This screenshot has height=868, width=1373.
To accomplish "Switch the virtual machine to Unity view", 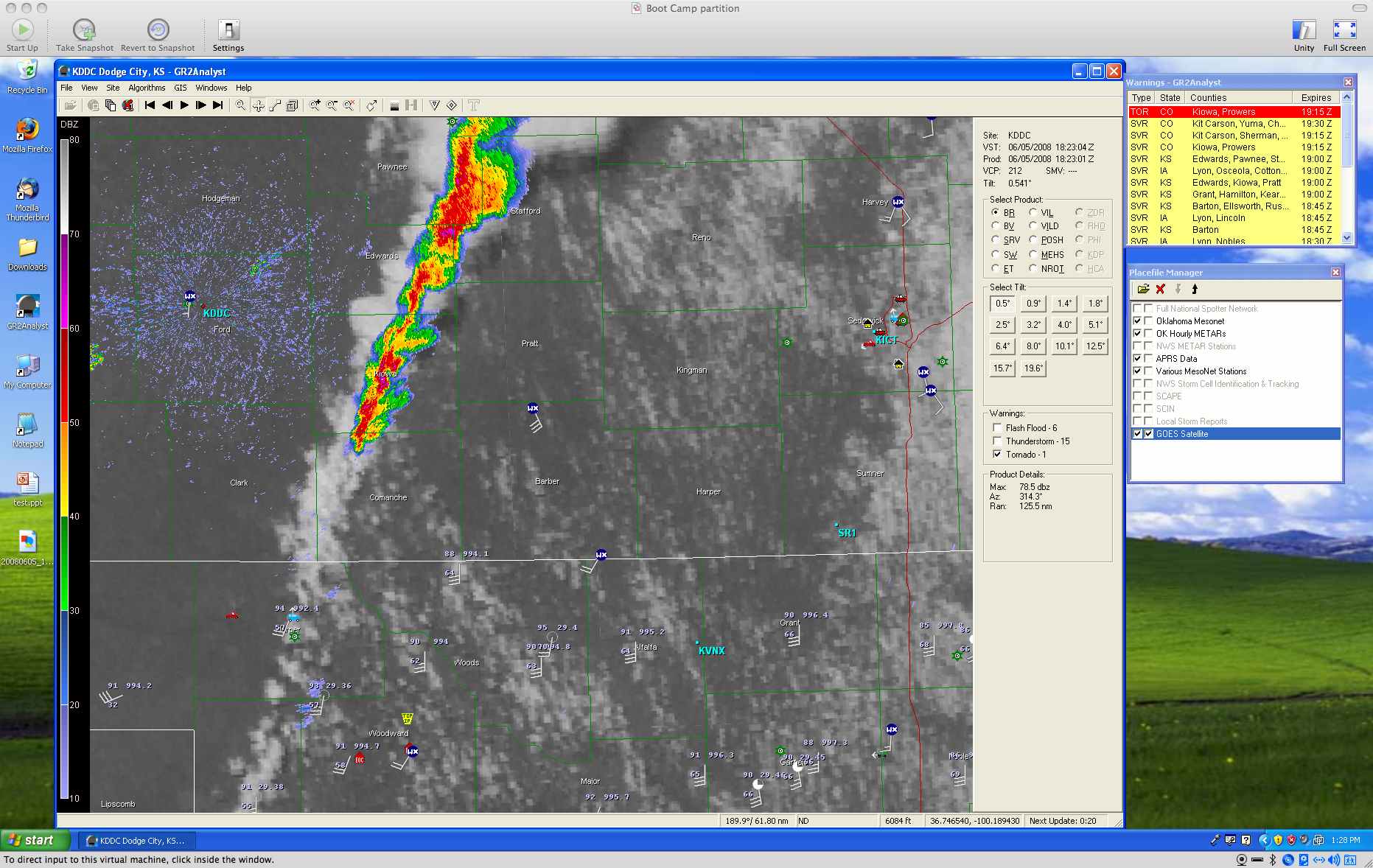I will coord(1304,35).
